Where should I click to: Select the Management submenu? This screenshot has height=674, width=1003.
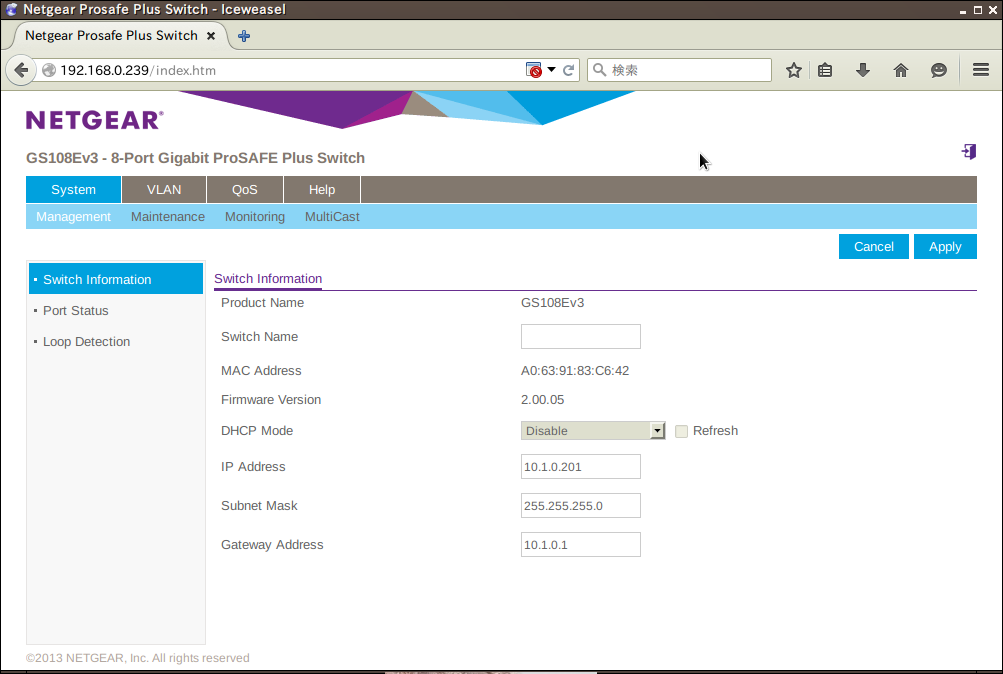pos(74,217)
